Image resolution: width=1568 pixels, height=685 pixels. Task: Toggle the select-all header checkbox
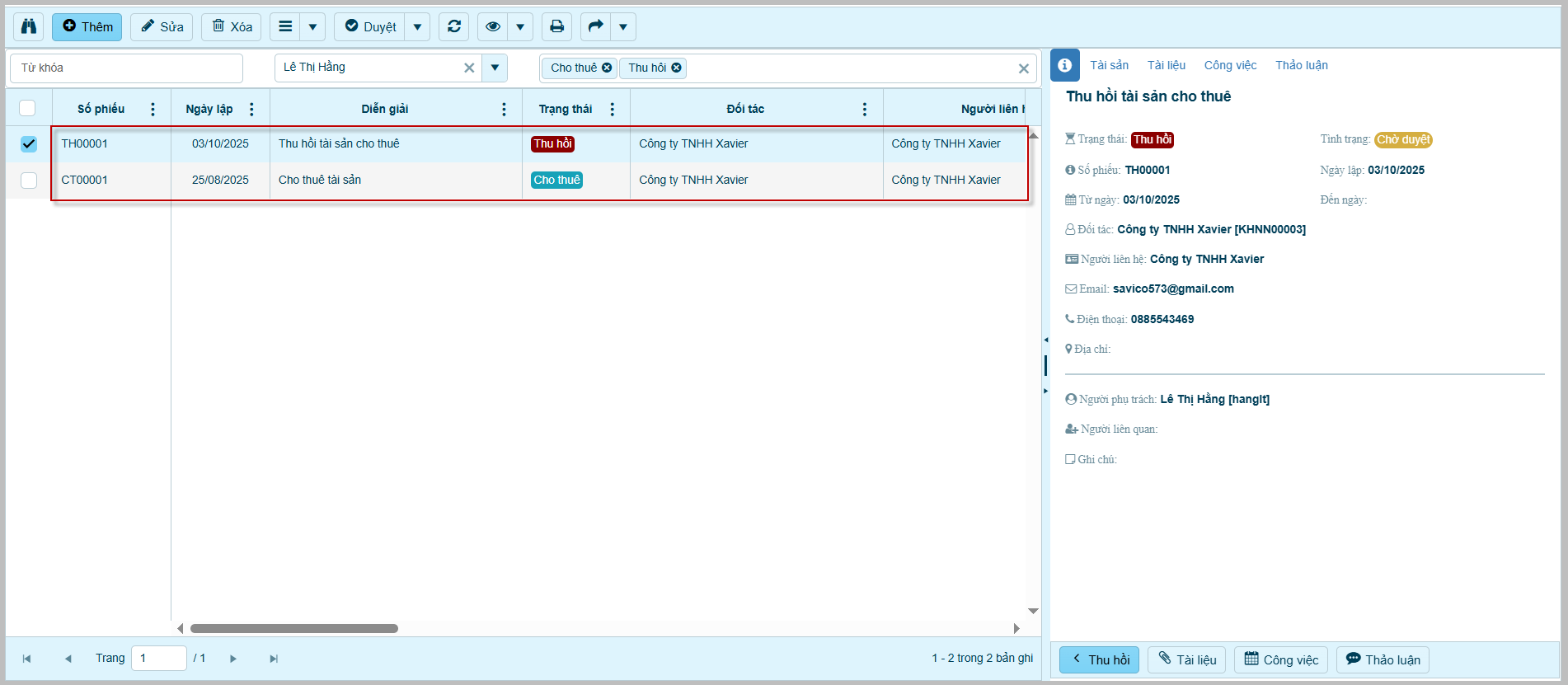click(27, 108)
